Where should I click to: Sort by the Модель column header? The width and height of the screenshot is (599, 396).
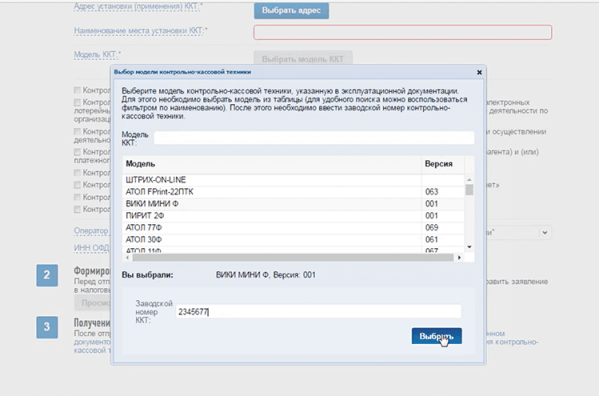point(272,164)
